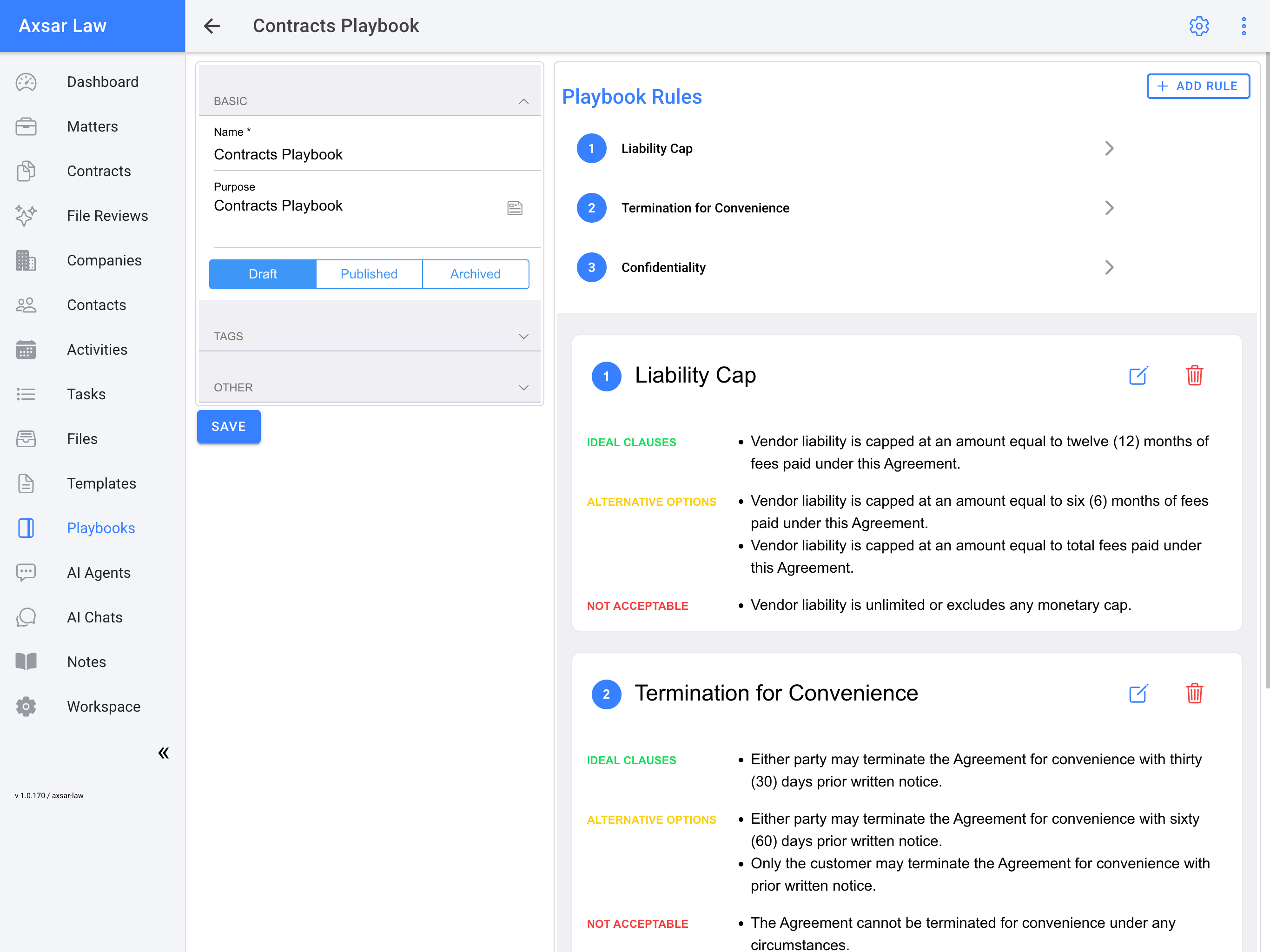Go to File Reviews in sidebar
Screen dimensions: 1270x952
107,215
